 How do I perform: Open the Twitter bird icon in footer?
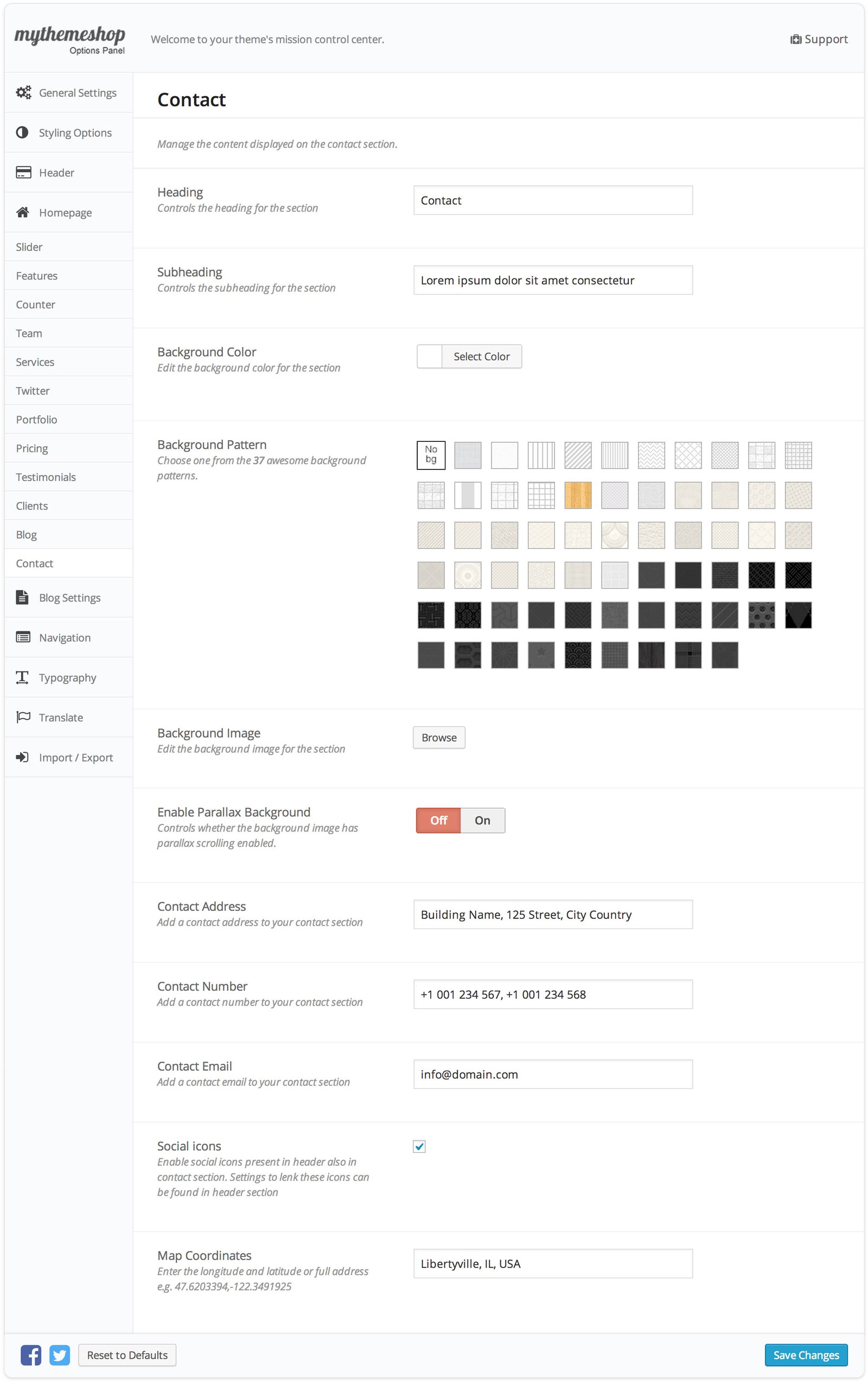click(x=60, y=1355)
